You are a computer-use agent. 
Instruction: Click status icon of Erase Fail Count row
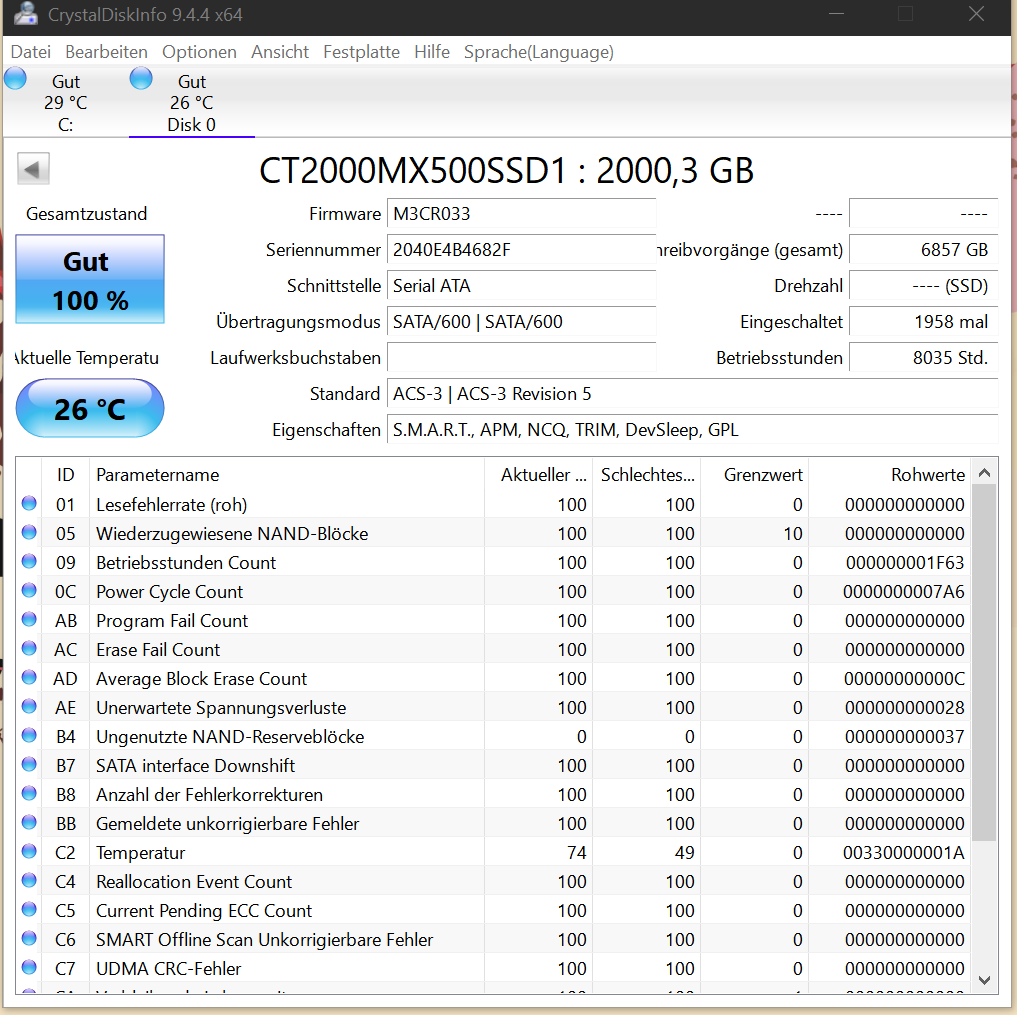click(29, 649)
